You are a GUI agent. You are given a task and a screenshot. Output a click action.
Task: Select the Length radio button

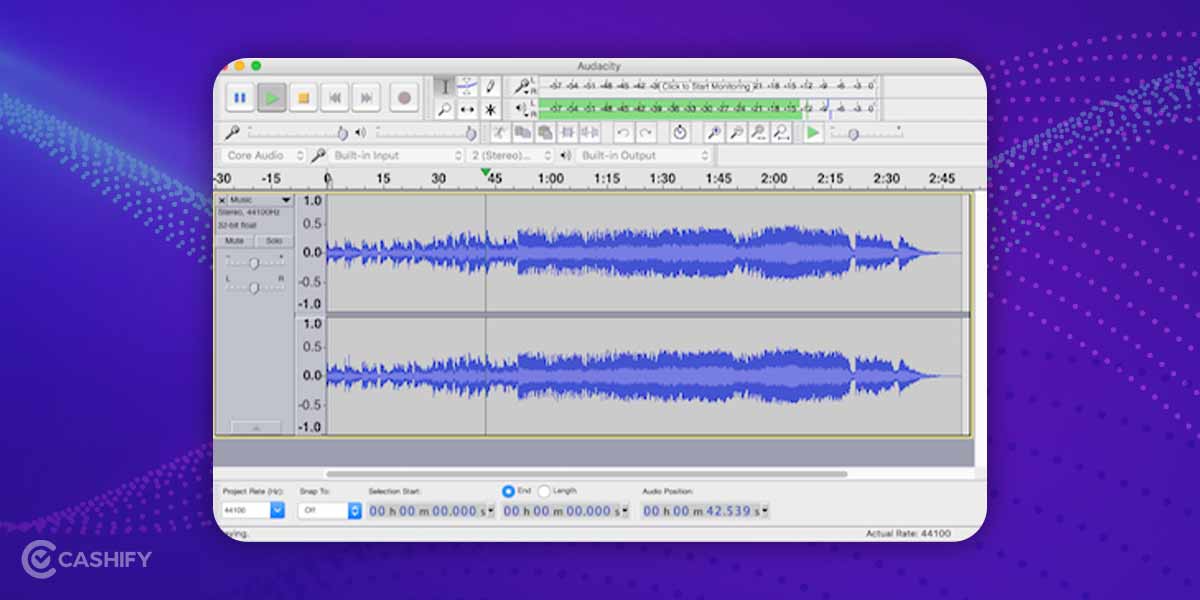tap(545, 491)
